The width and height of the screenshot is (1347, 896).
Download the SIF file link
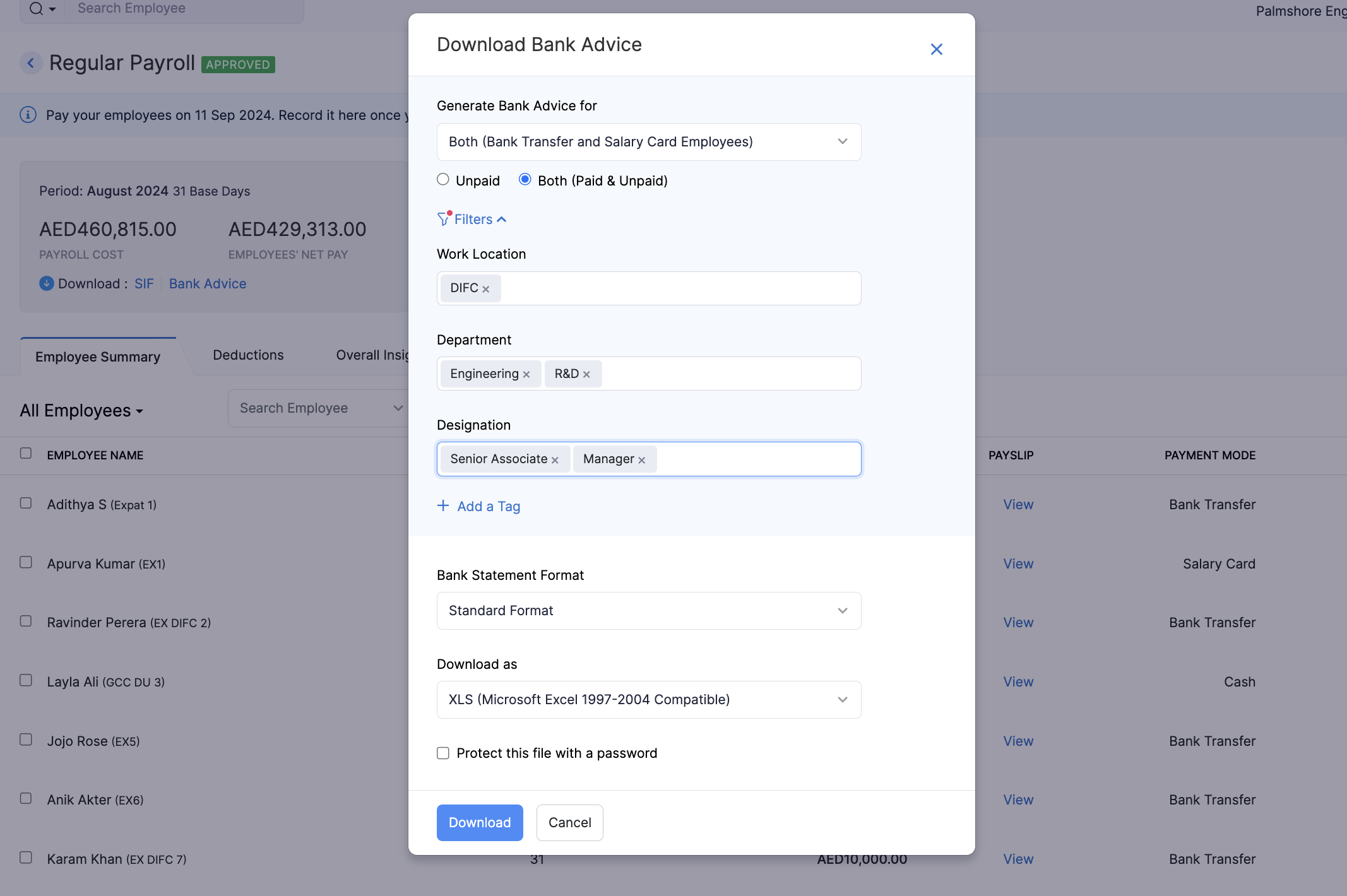tap(144, 283)
